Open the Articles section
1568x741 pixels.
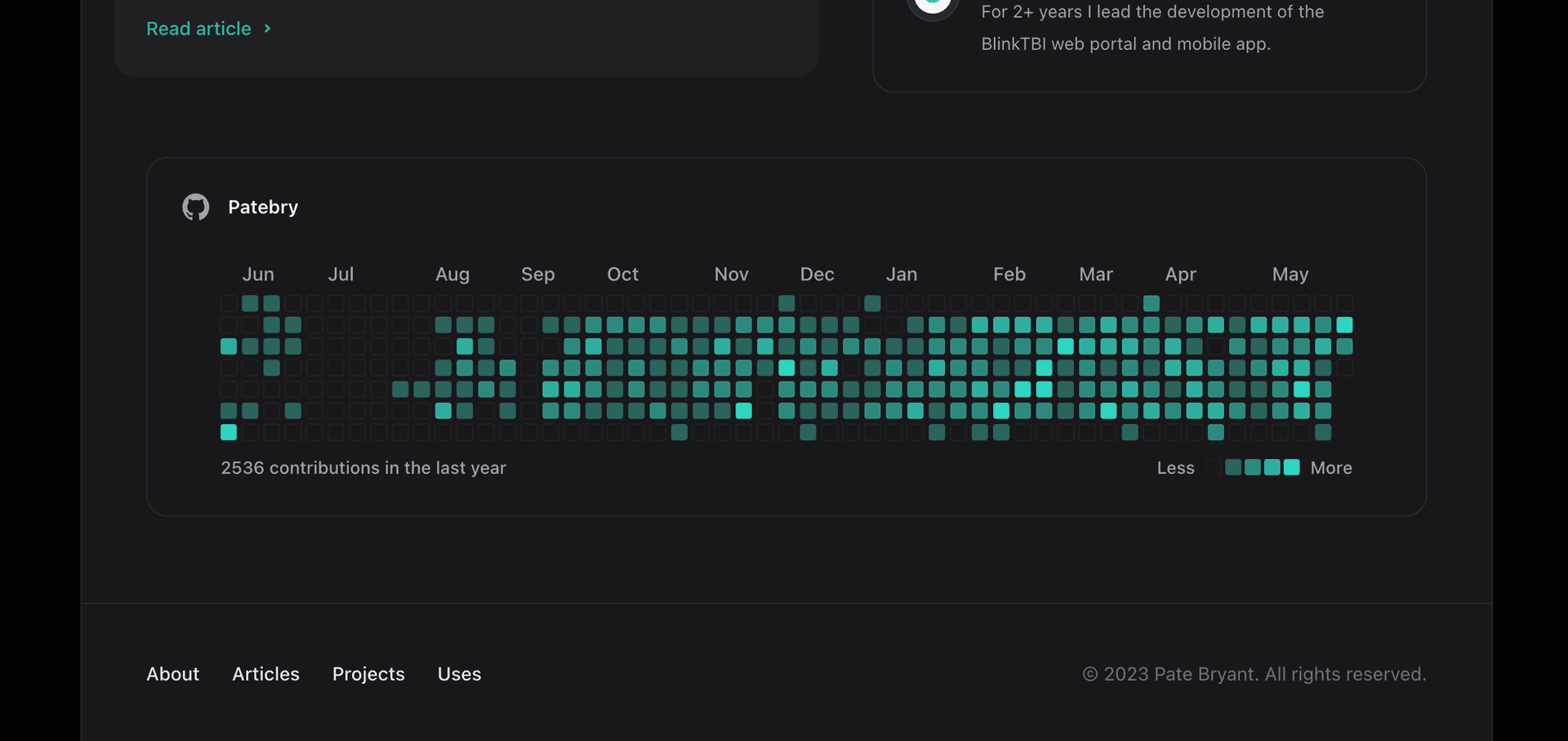click(265, 674)
